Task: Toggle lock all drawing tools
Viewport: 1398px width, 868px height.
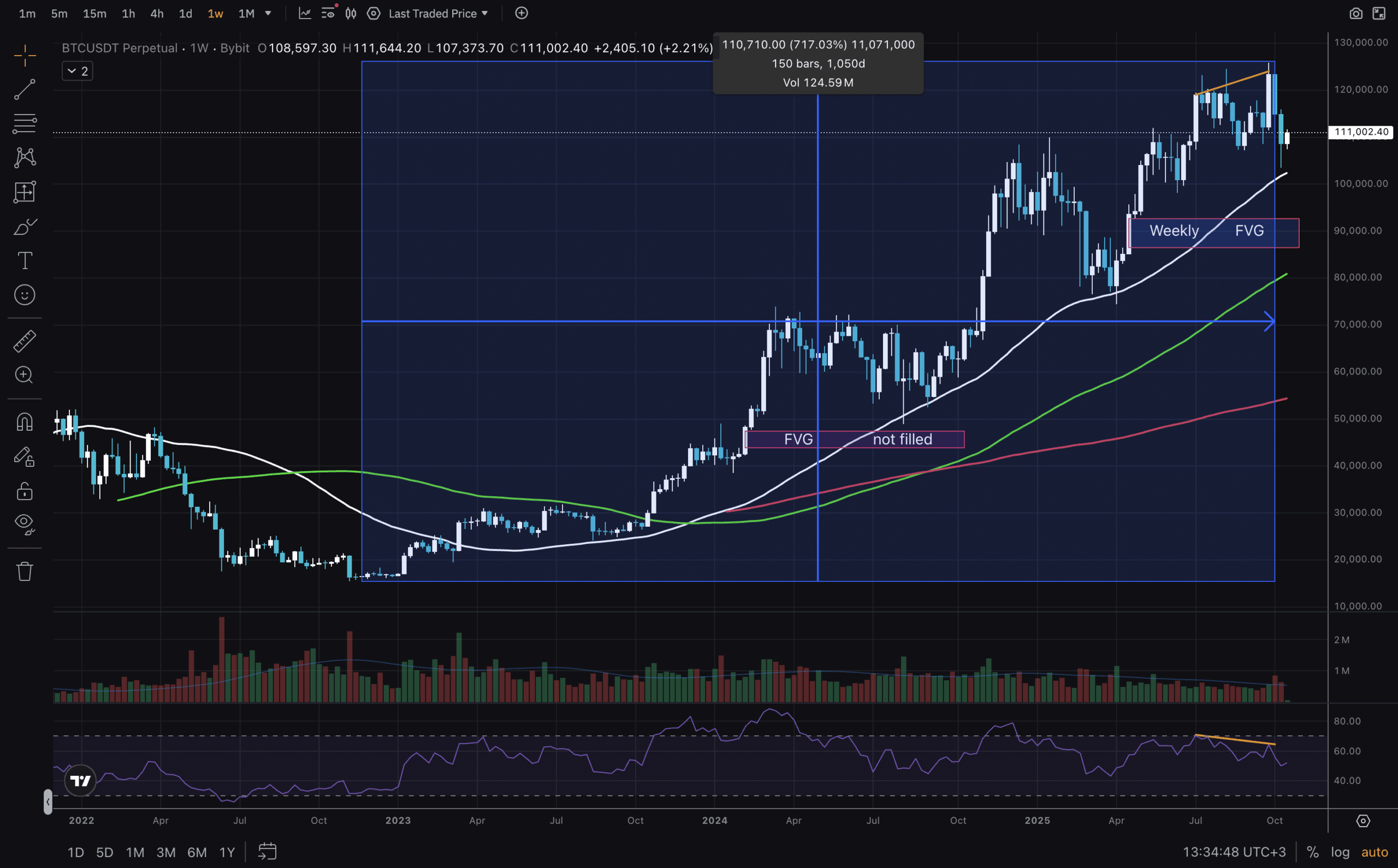Action: 25,491
